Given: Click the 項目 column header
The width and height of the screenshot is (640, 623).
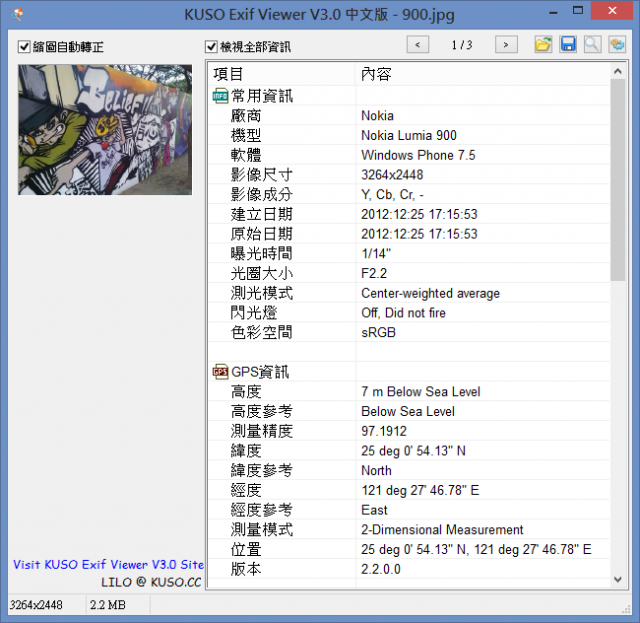Looking at the screenshot, I should (x=282, y=74).
